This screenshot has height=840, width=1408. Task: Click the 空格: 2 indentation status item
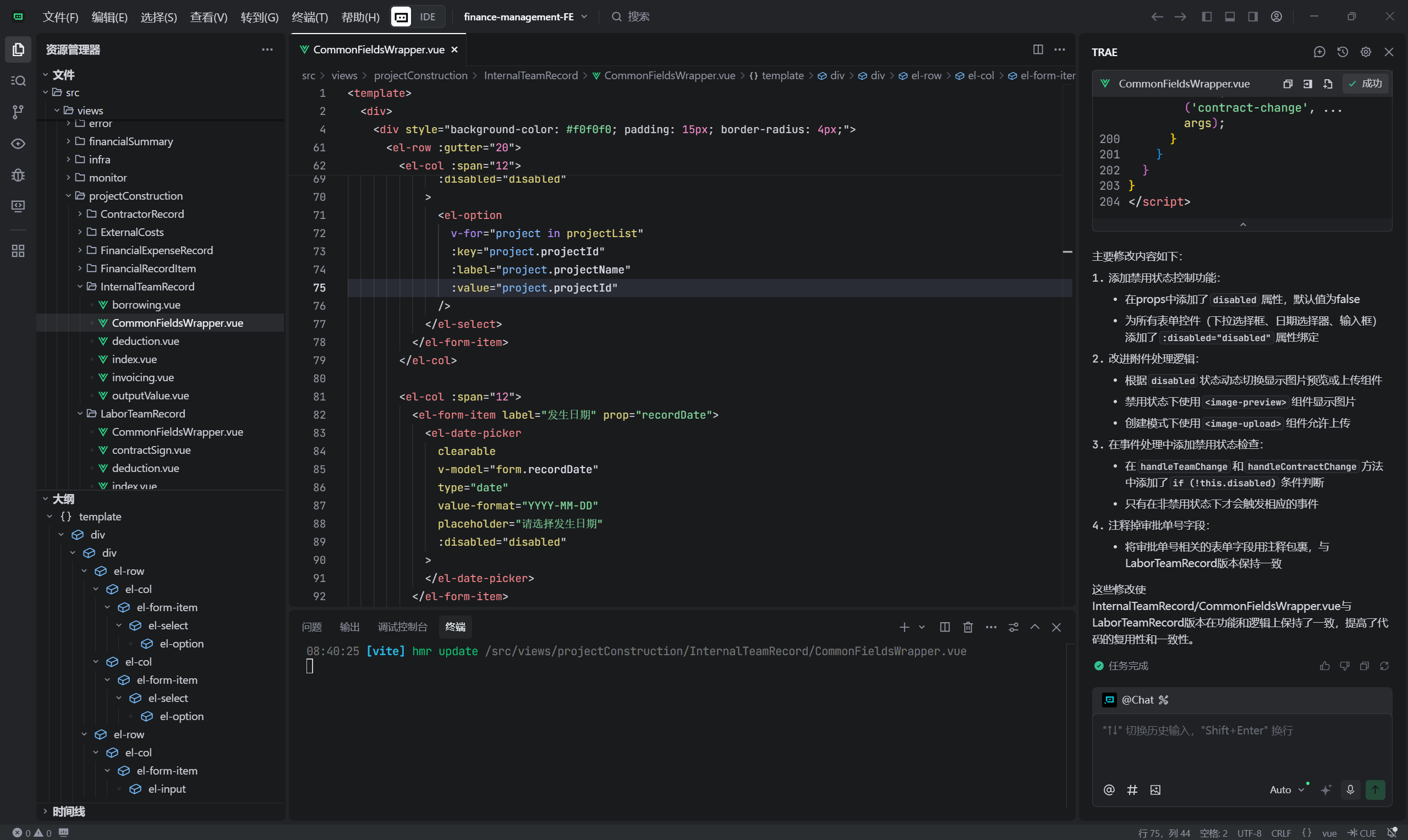click(x=1213, y=833)
